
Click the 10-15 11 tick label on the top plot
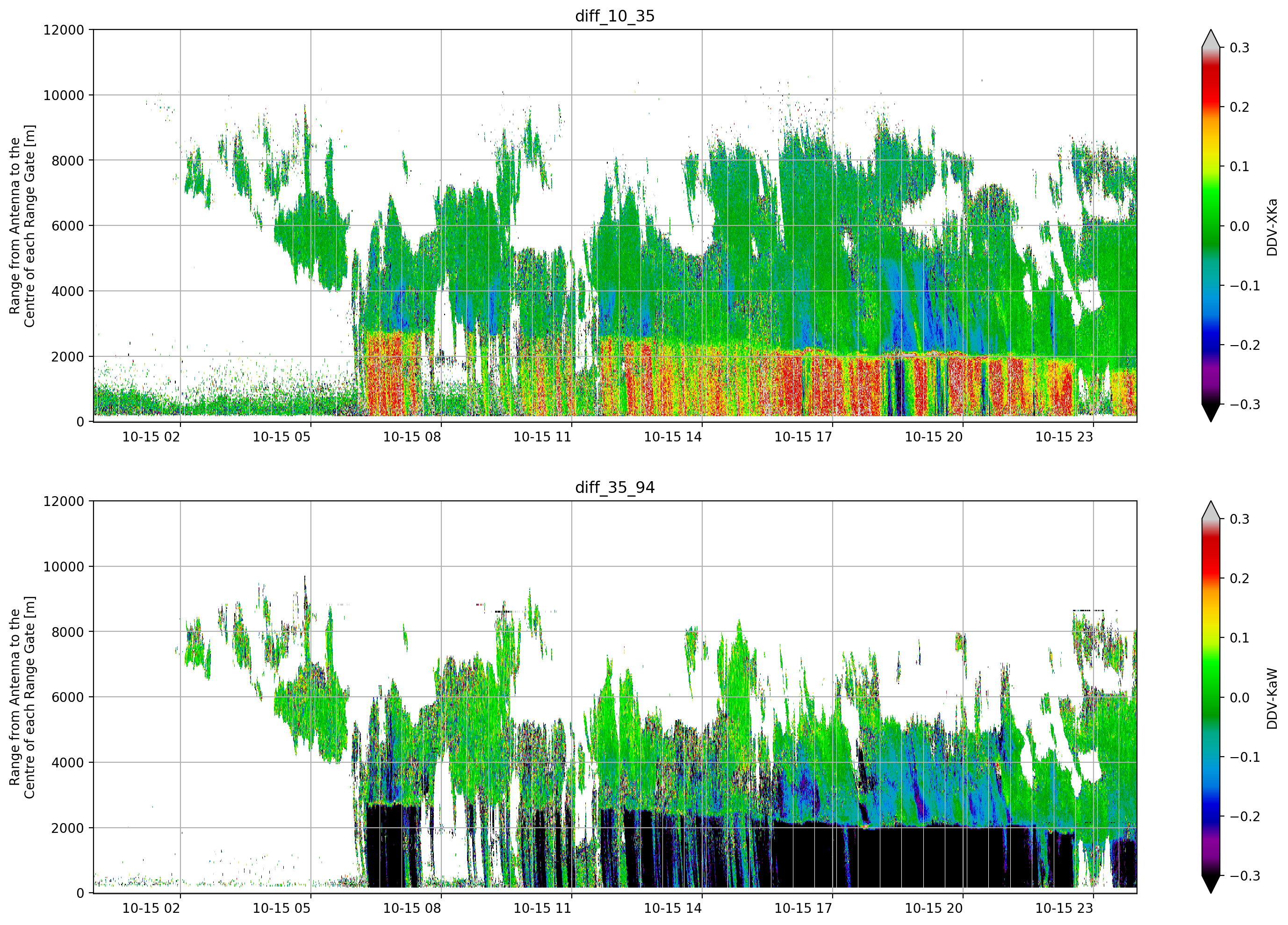pos(542,437)
